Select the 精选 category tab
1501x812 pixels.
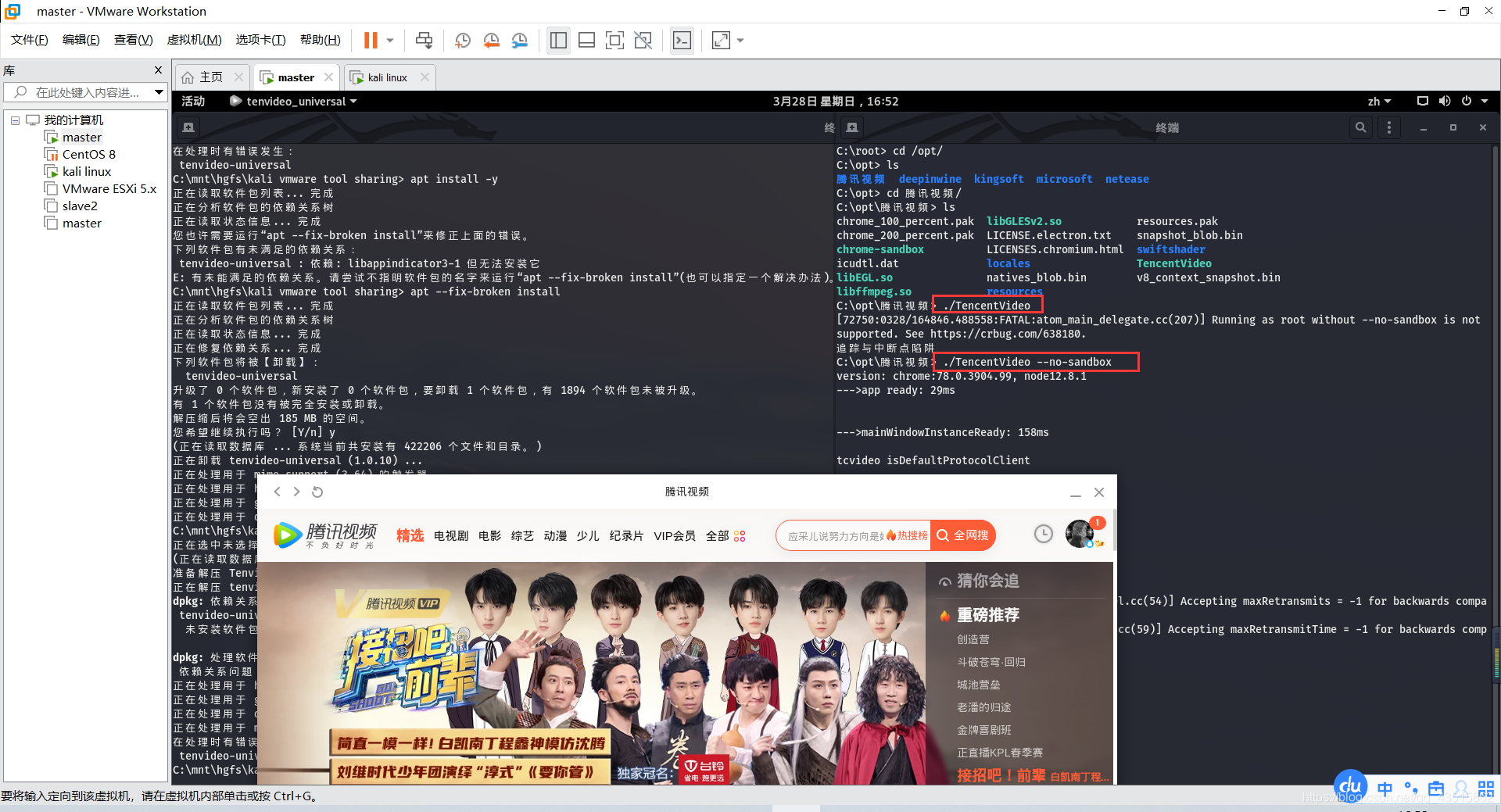point(410,535)
